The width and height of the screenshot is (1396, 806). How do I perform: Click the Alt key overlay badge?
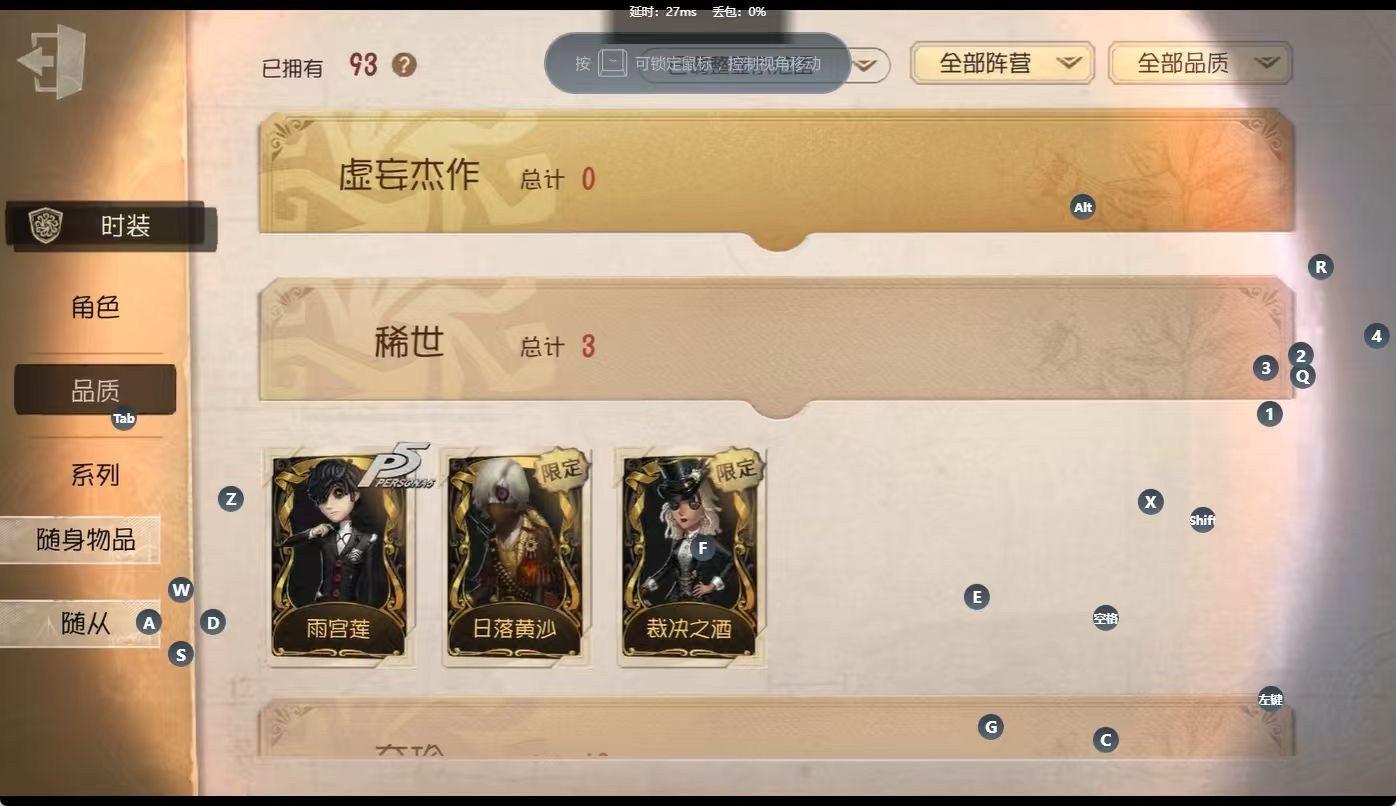click(1083, 207)
